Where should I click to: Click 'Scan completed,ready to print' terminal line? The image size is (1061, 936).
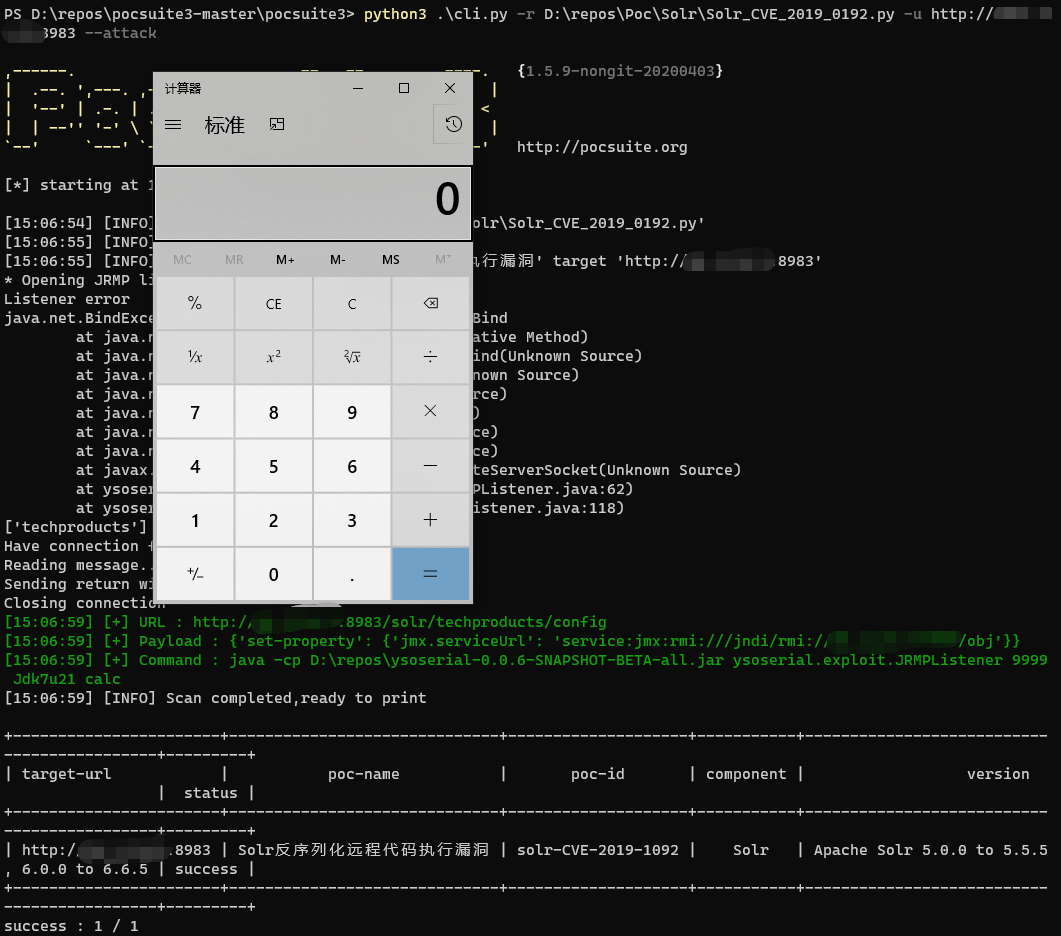(296, 698)
